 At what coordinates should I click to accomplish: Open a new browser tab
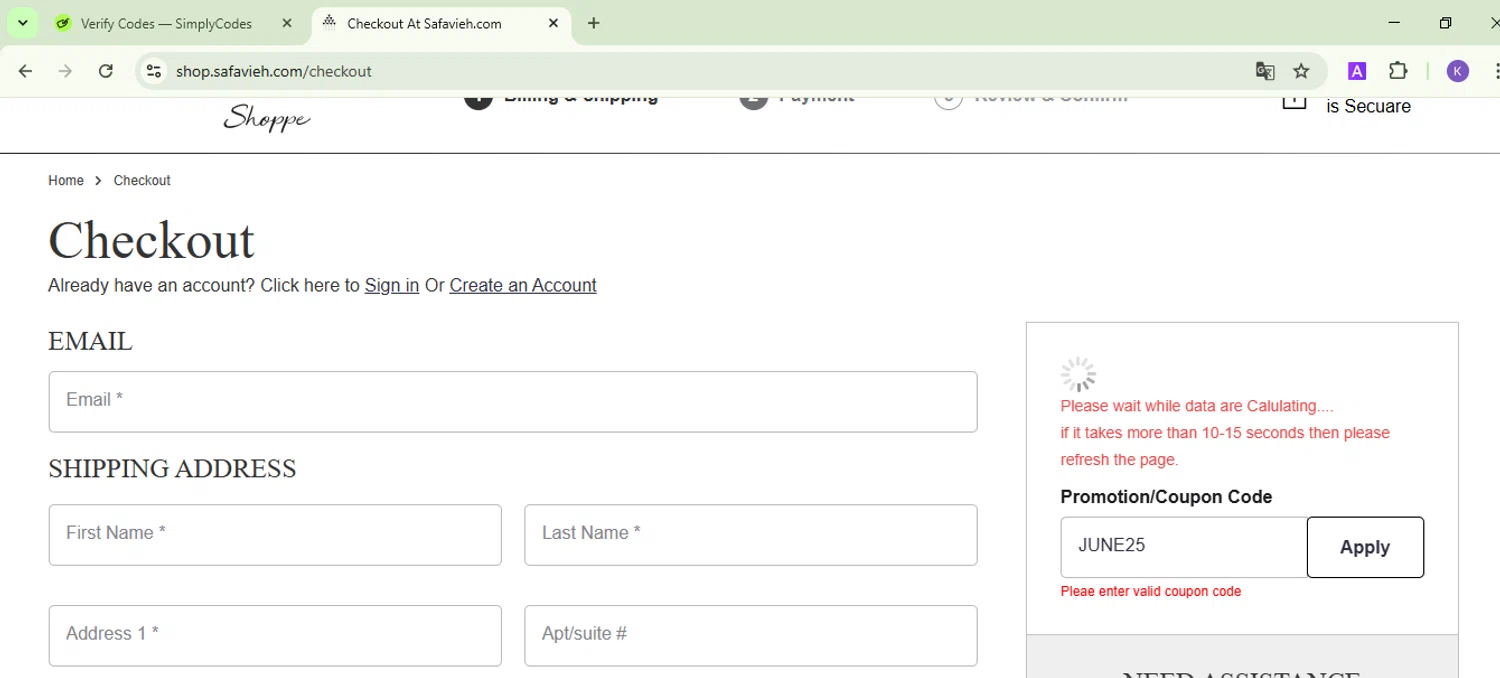(x=594, y=23)
